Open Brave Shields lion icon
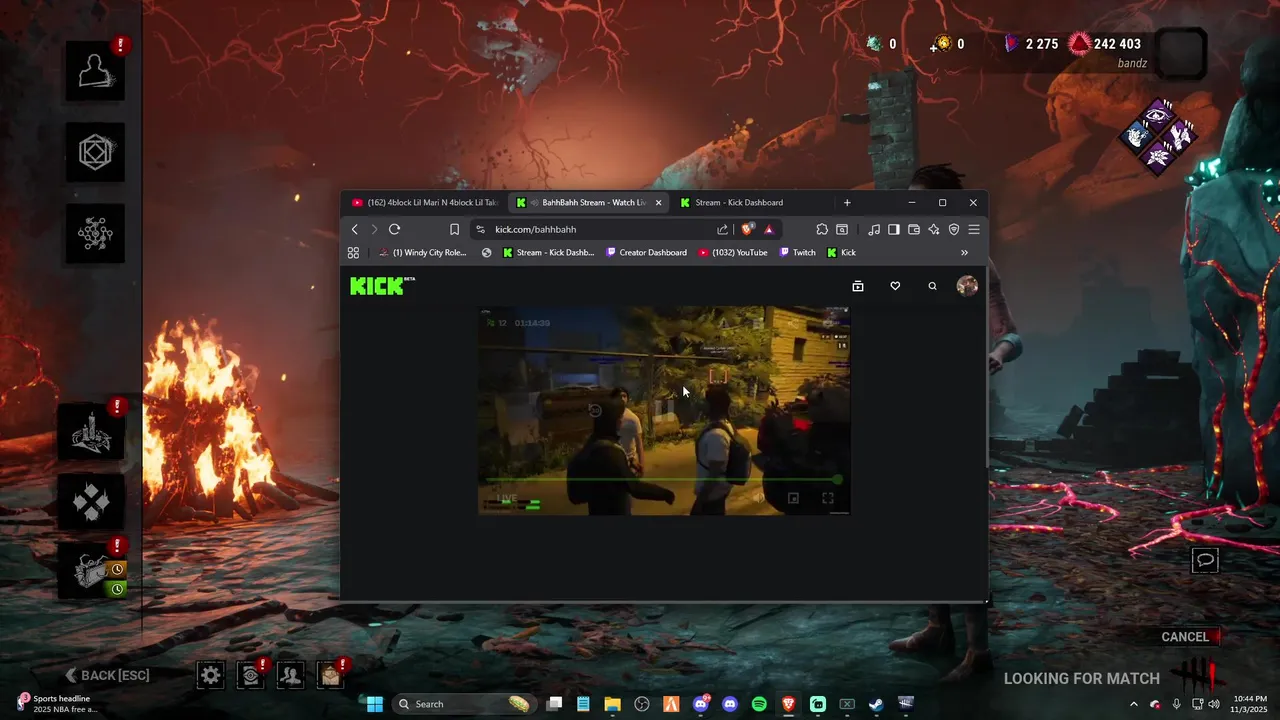The height and width of the screenshot is (720, 1280). tap(747, 229)
